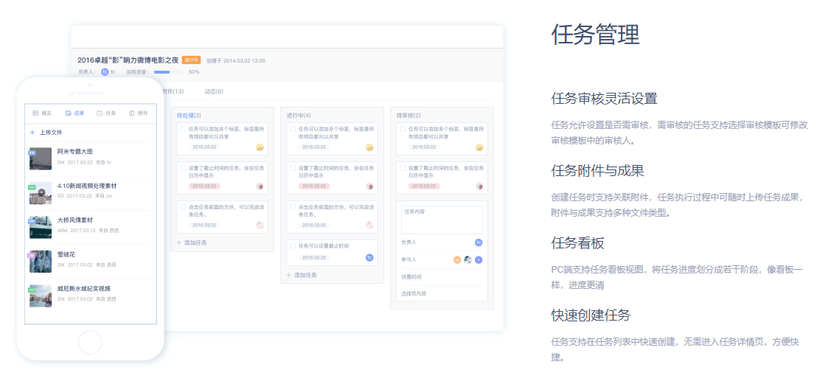Screen dimensions: 828x392
Task: Switch to the 任务 tab on the phone
Action: [107, 113]
